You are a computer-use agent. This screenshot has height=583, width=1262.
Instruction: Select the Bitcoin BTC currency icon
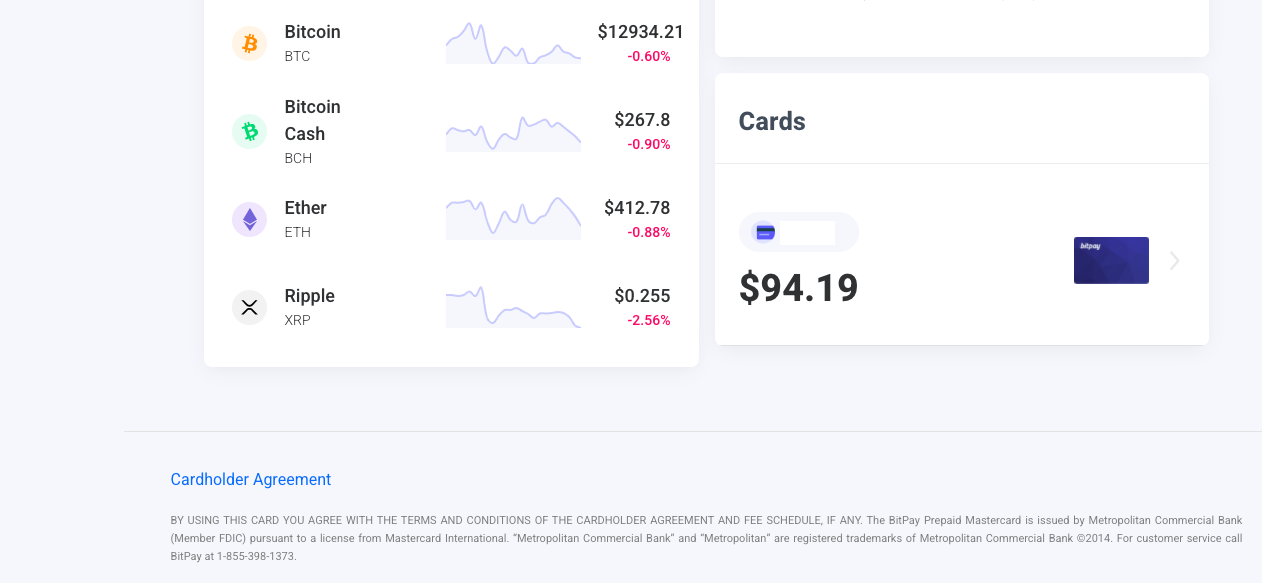click(249, 43)
